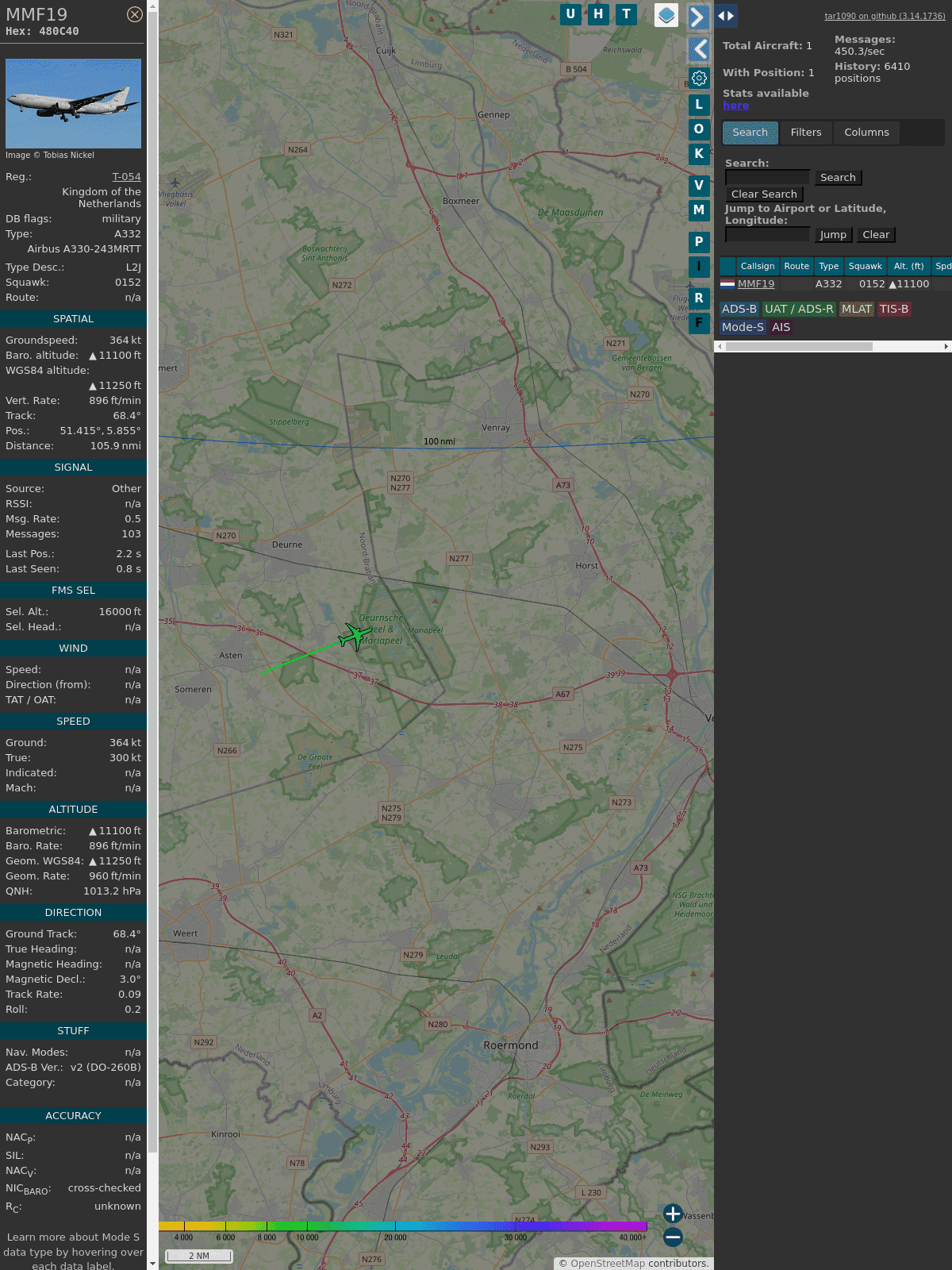Click the Jump button
The image size is (952, 1270).
[x=833, y=235]
